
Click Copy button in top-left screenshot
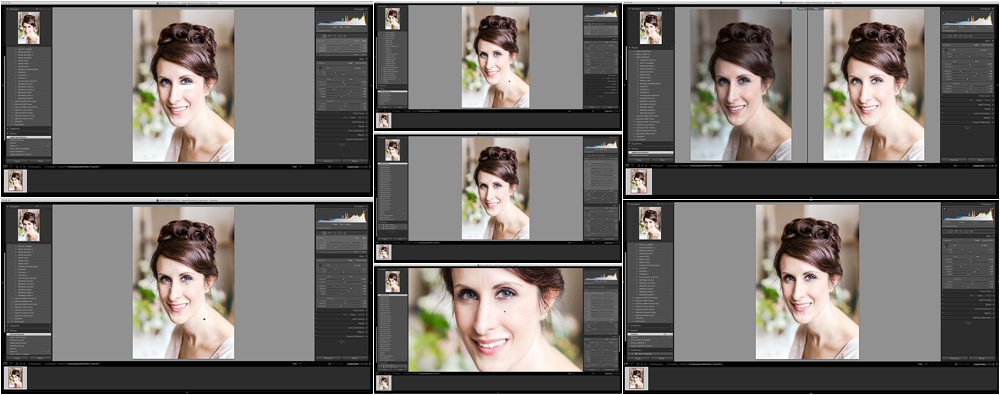pos(17,161)
